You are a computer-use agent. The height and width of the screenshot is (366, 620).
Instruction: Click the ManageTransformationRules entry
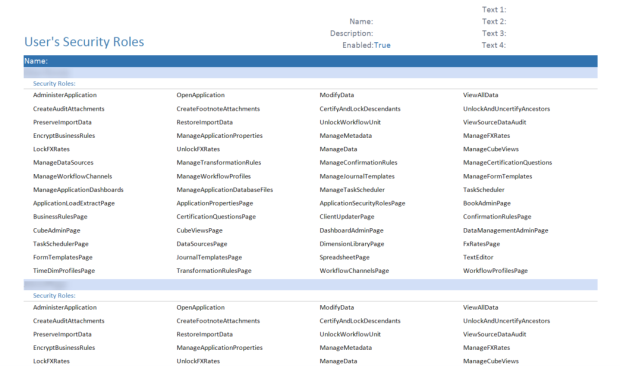(x=219, y=162)
